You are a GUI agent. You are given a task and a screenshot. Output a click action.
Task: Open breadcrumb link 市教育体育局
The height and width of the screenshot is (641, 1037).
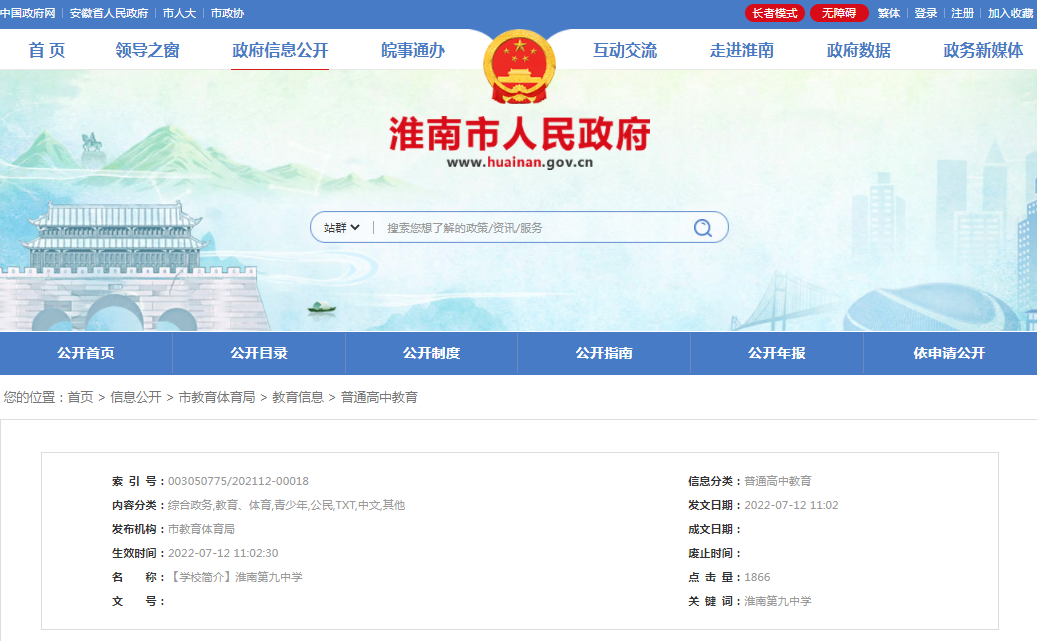click(x=218, y=396)
